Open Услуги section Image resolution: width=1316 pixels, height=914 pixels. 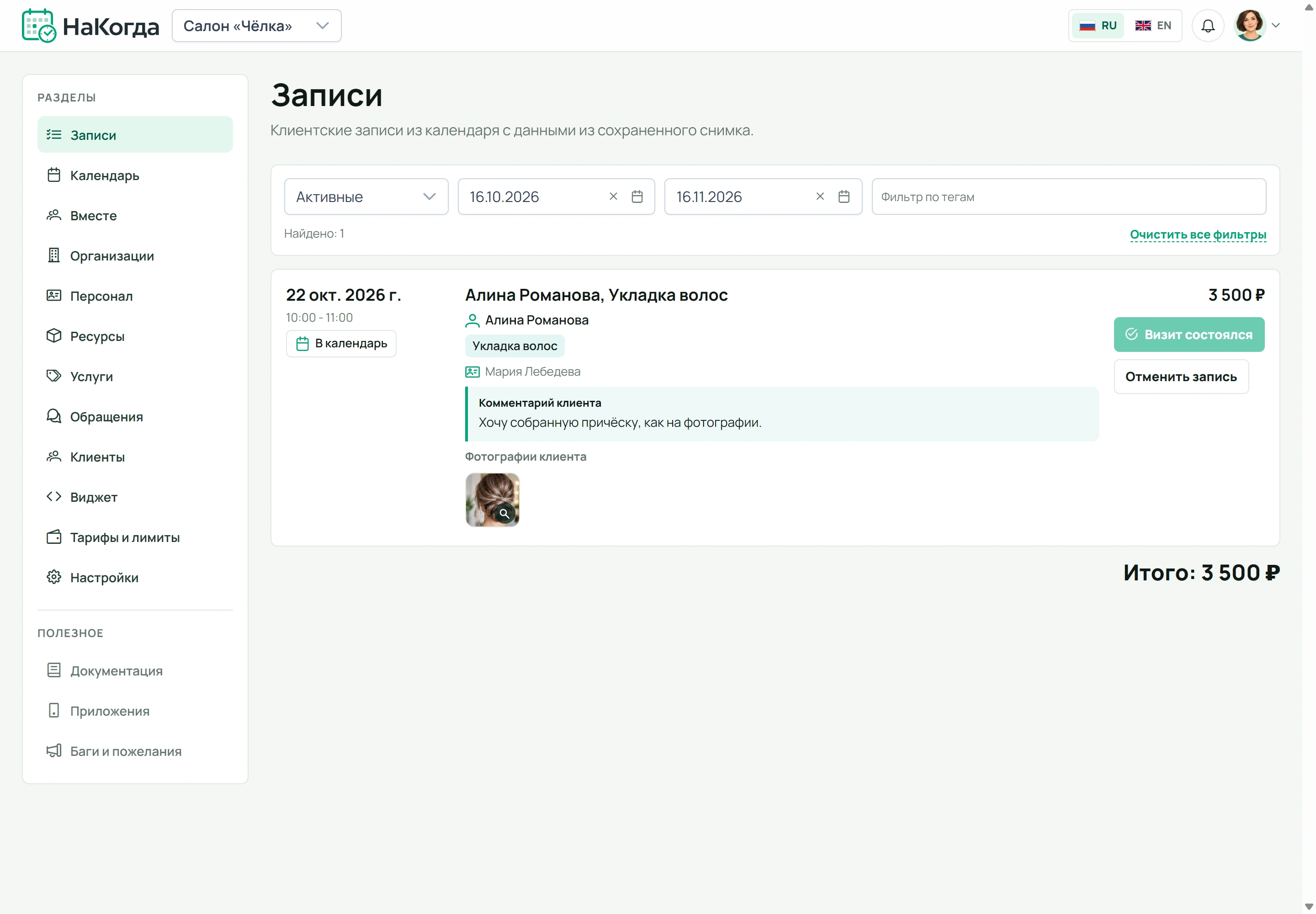coord(135,376)
